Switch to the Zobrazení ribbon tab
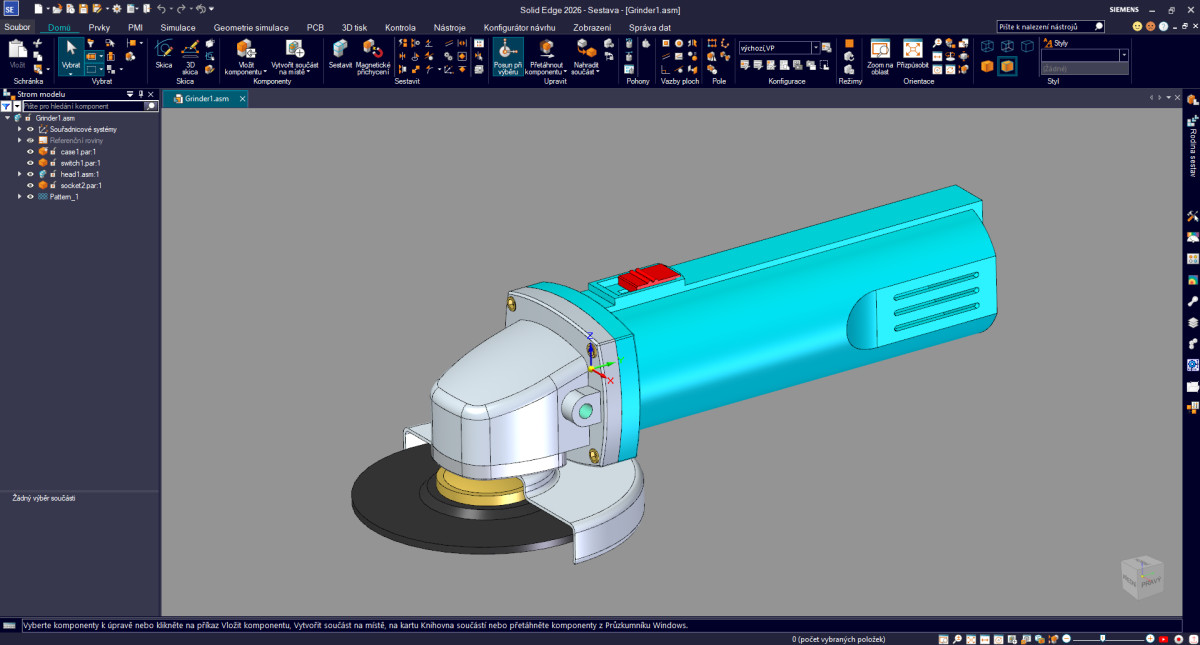 [594, 28]
